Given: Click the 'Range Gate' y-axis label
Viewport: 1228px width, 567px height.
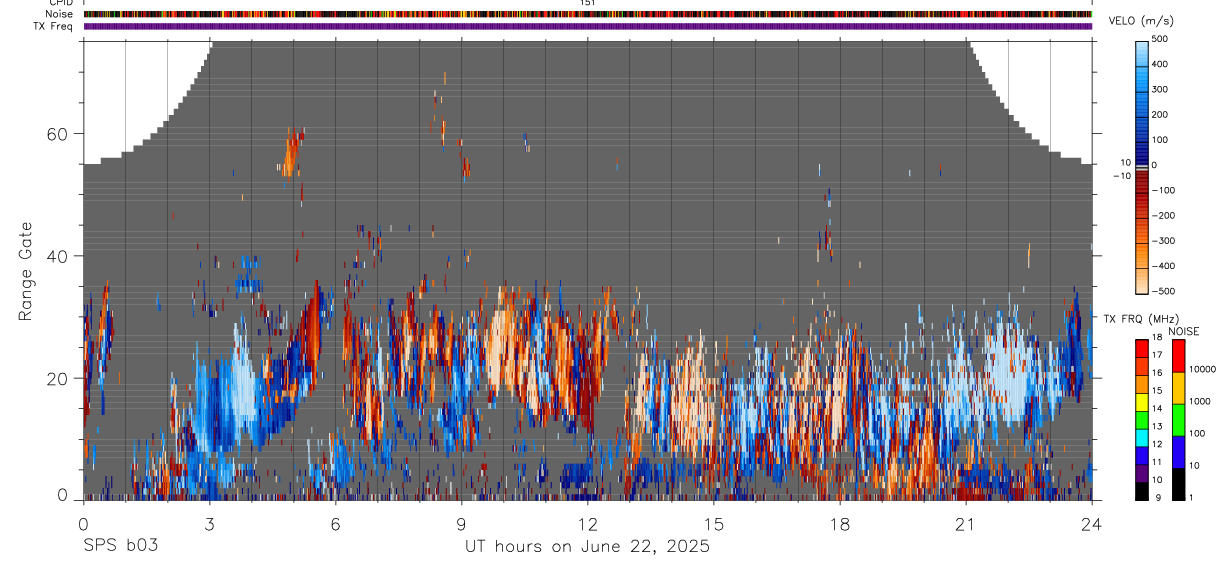Looking at the screenshot, I should point(26,273).
